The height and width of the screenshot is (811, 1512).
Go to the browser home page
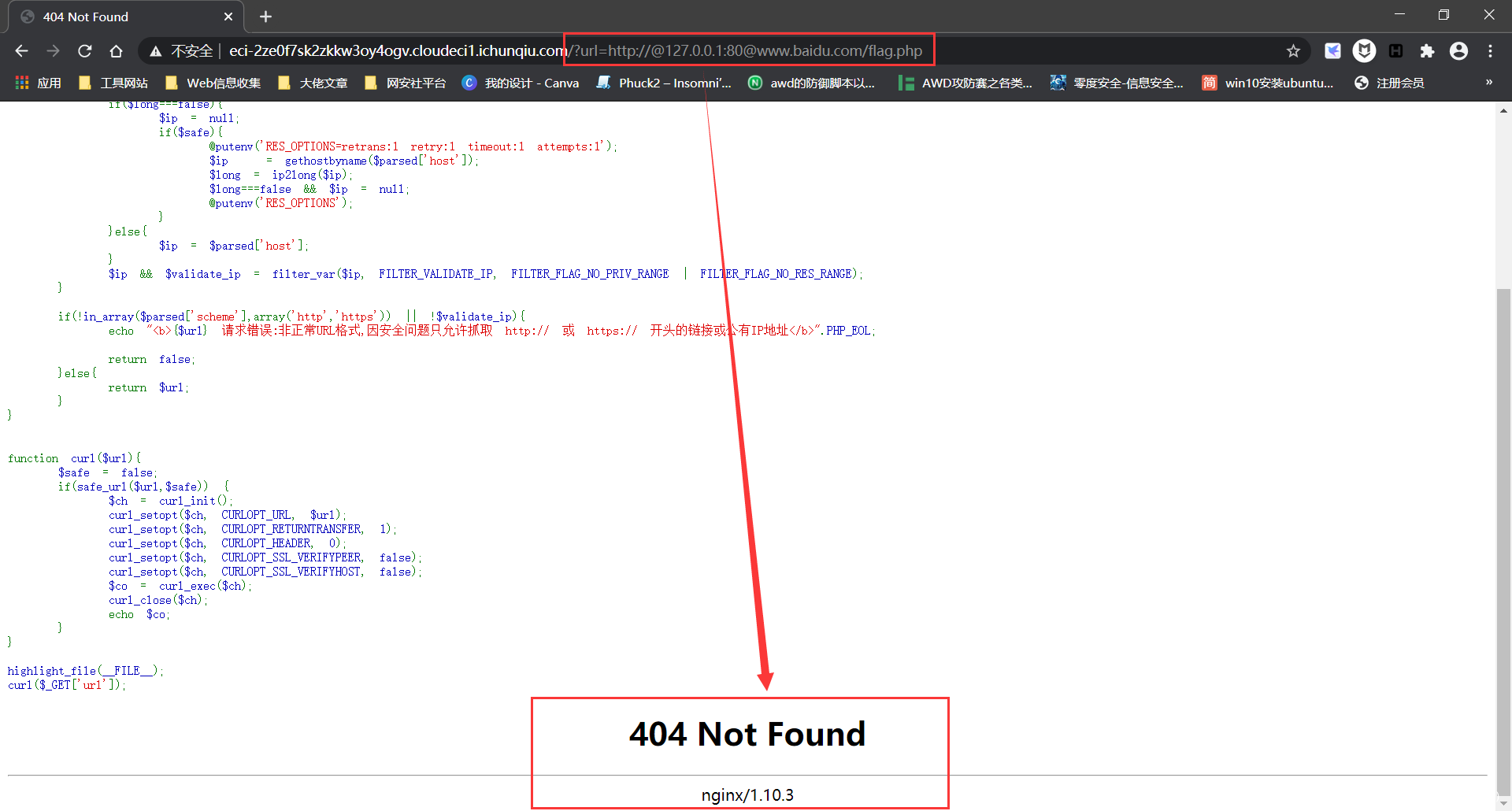pyautogui.click(x=116, y=51)
